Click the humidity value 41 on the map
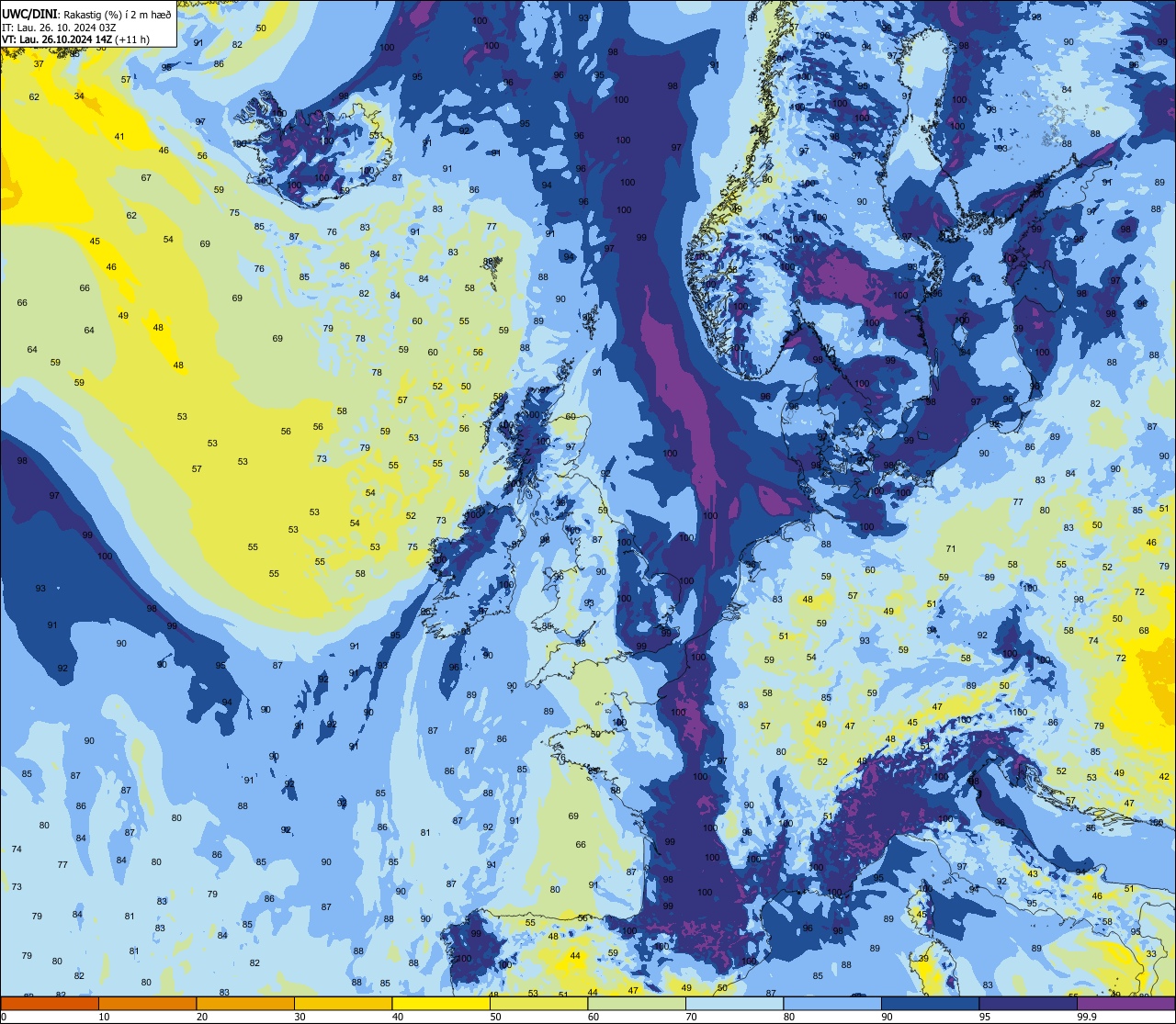 click(119, 137)
